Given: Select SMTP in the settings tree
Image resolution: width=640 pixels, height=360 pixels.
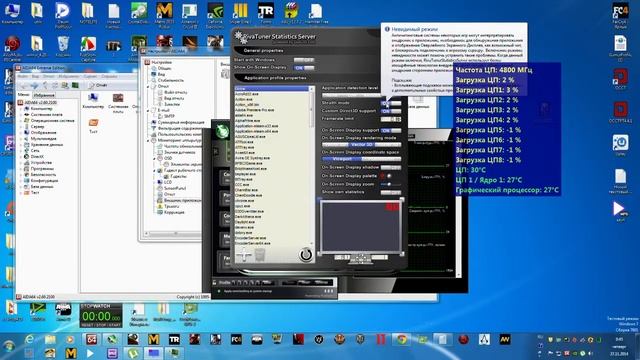Looking at the screenshot, I should [169, 116].
